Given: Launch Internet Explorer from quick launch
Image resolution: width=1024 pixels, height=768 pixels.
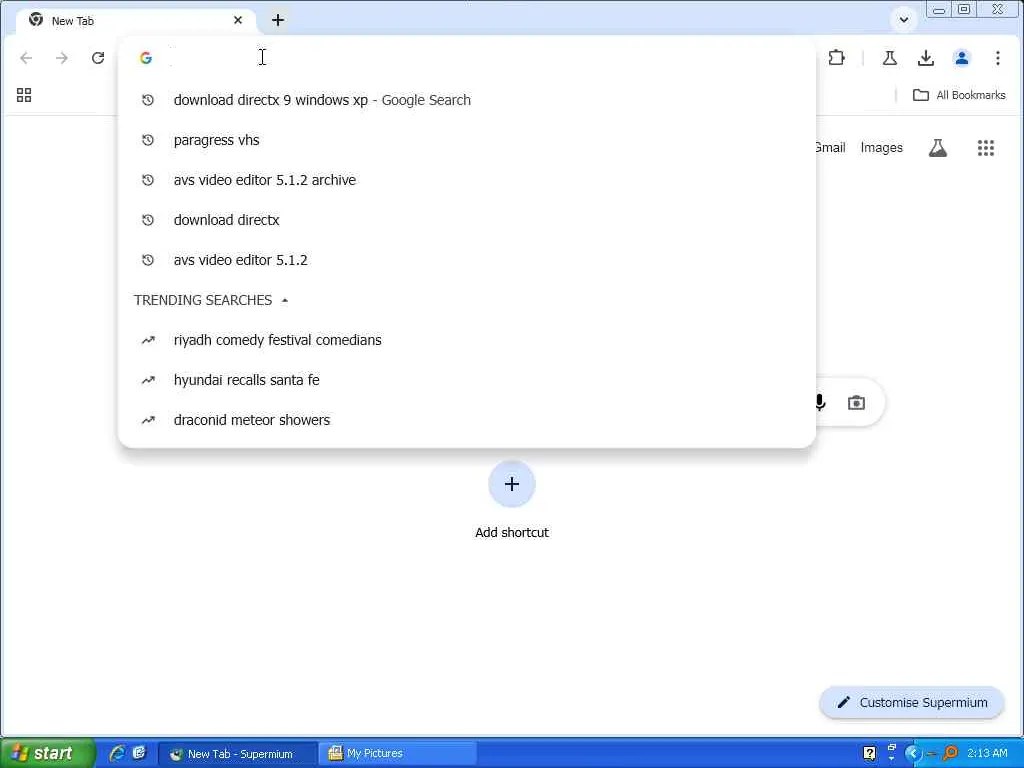Looking at the screenshot, I should pyautogui.click(x=117, y=753).
